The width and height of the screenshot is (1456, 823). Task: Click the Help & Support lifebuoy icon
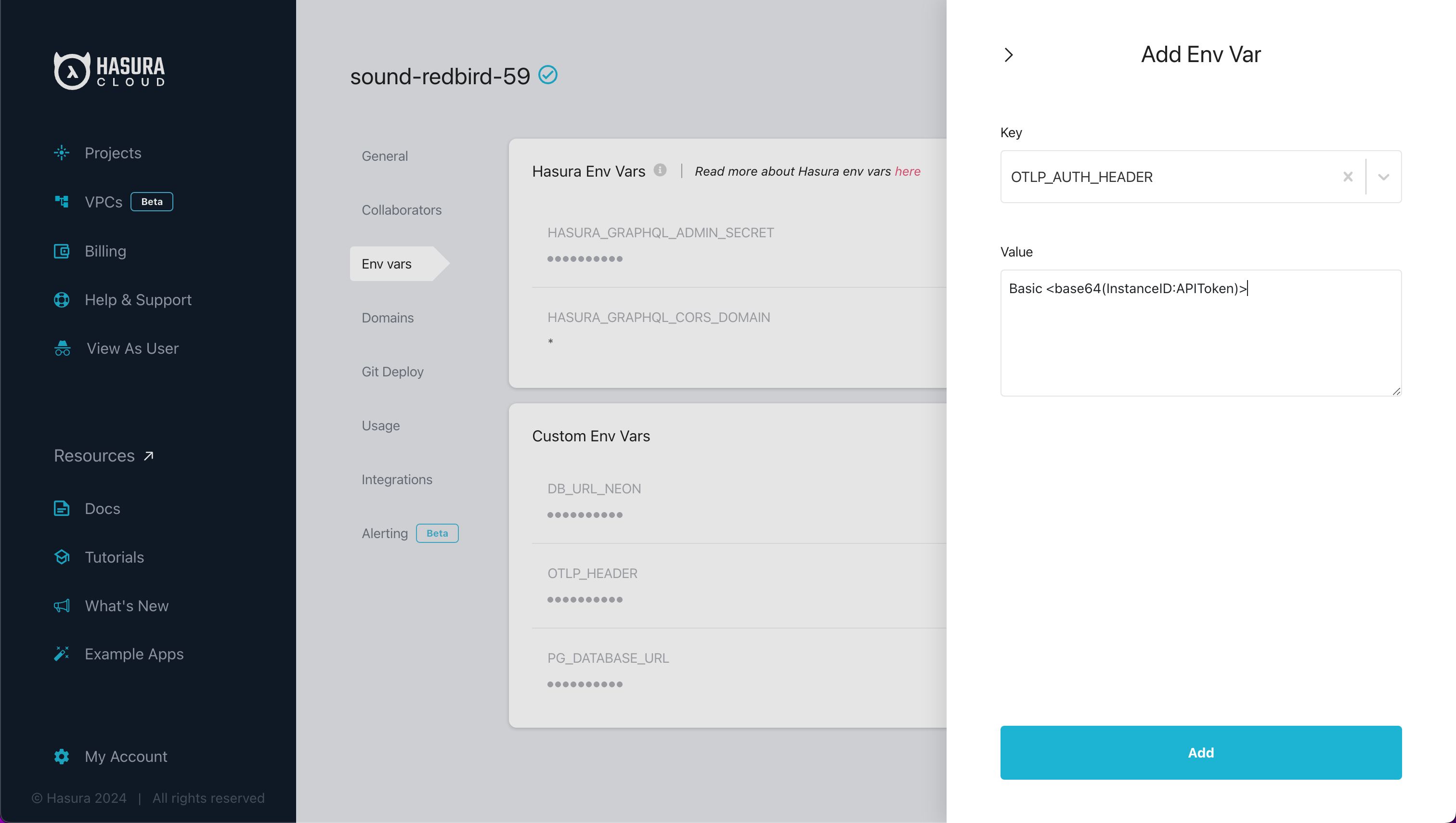(62, 299)
